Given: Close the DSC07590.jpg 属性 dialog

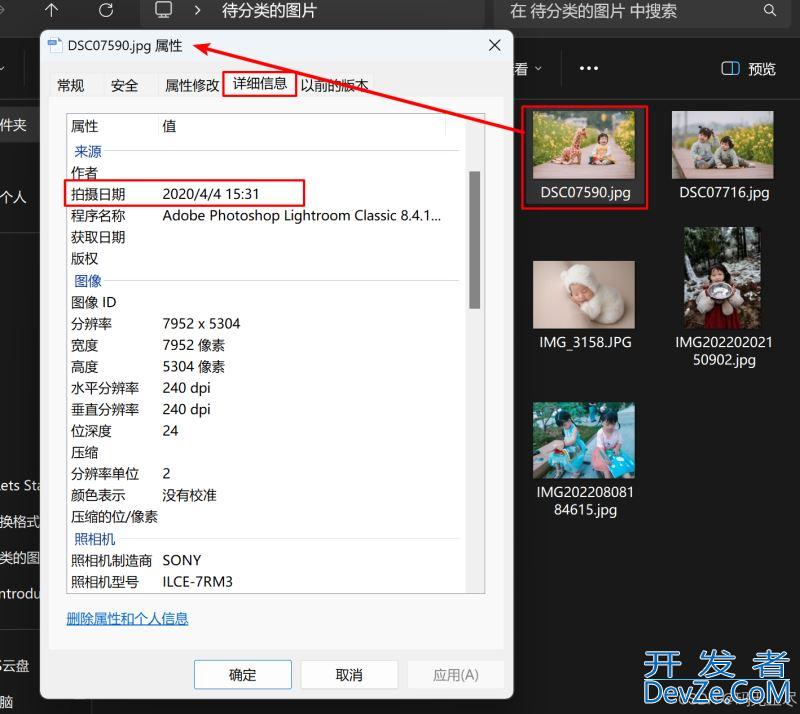Looking at the screenshot, I should 494,45.
